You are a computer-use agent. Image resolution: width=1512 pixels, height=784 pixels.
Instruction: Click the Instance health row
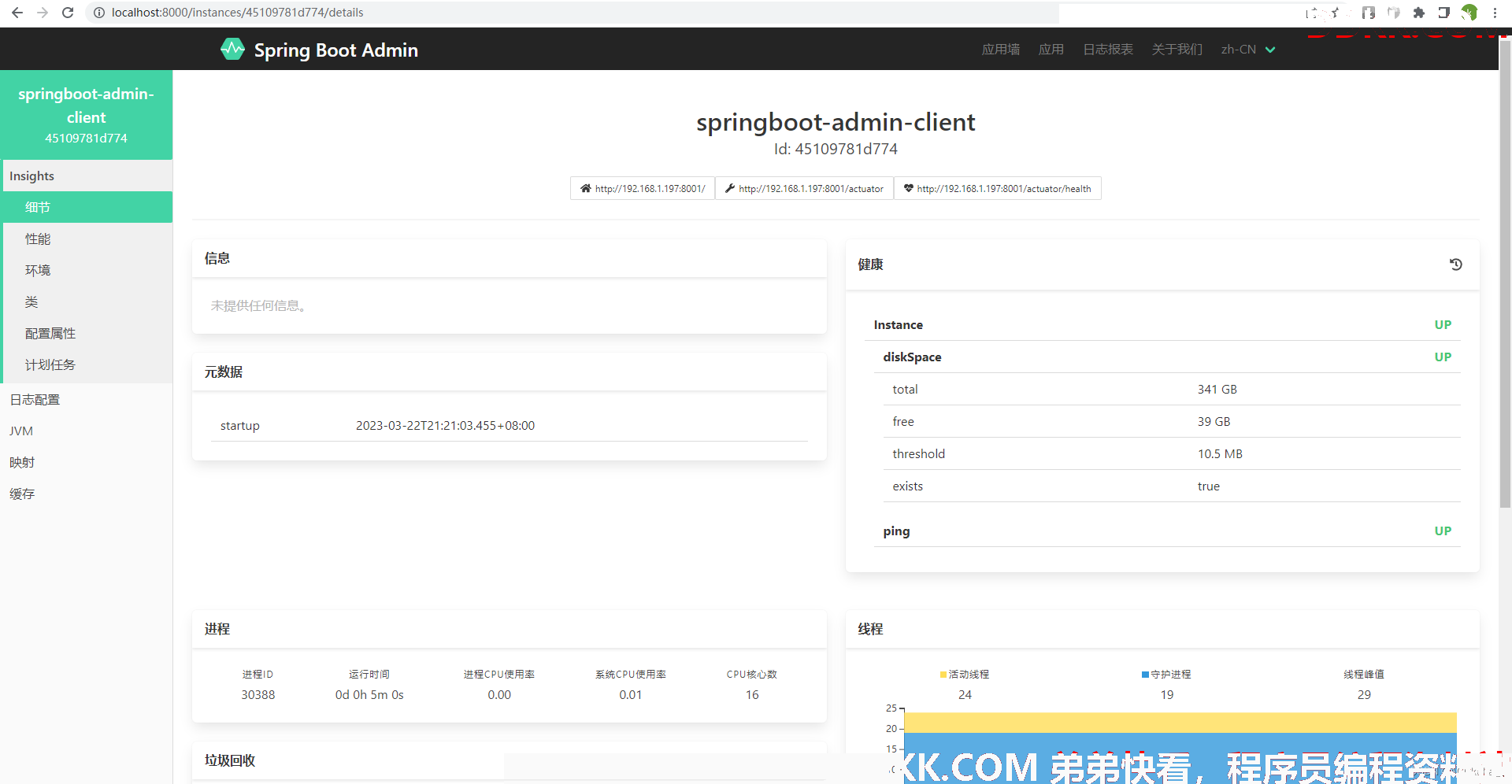click(x=1162, y=324)
